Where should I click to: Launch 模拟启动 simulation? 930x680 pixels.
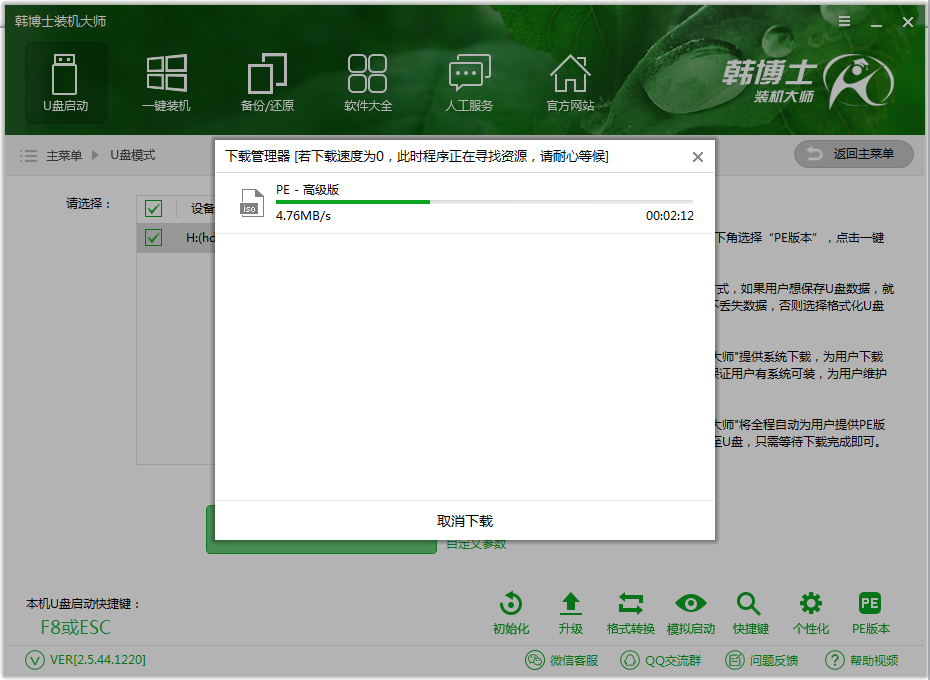pyautogui.click(x=691, y=614)
